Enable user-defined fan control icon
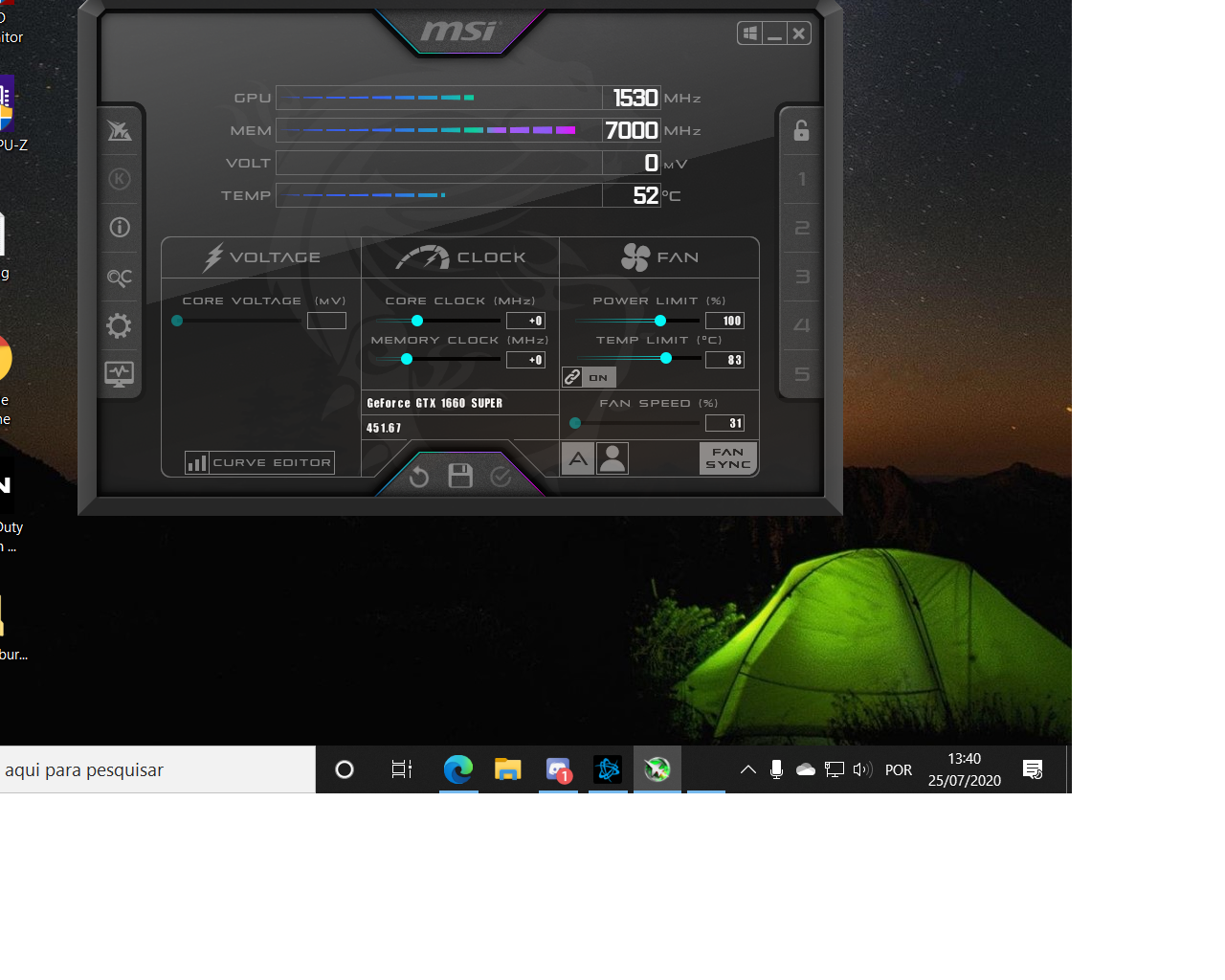The width and height of the screenshot is (1225, 980). tap(612, 459)
